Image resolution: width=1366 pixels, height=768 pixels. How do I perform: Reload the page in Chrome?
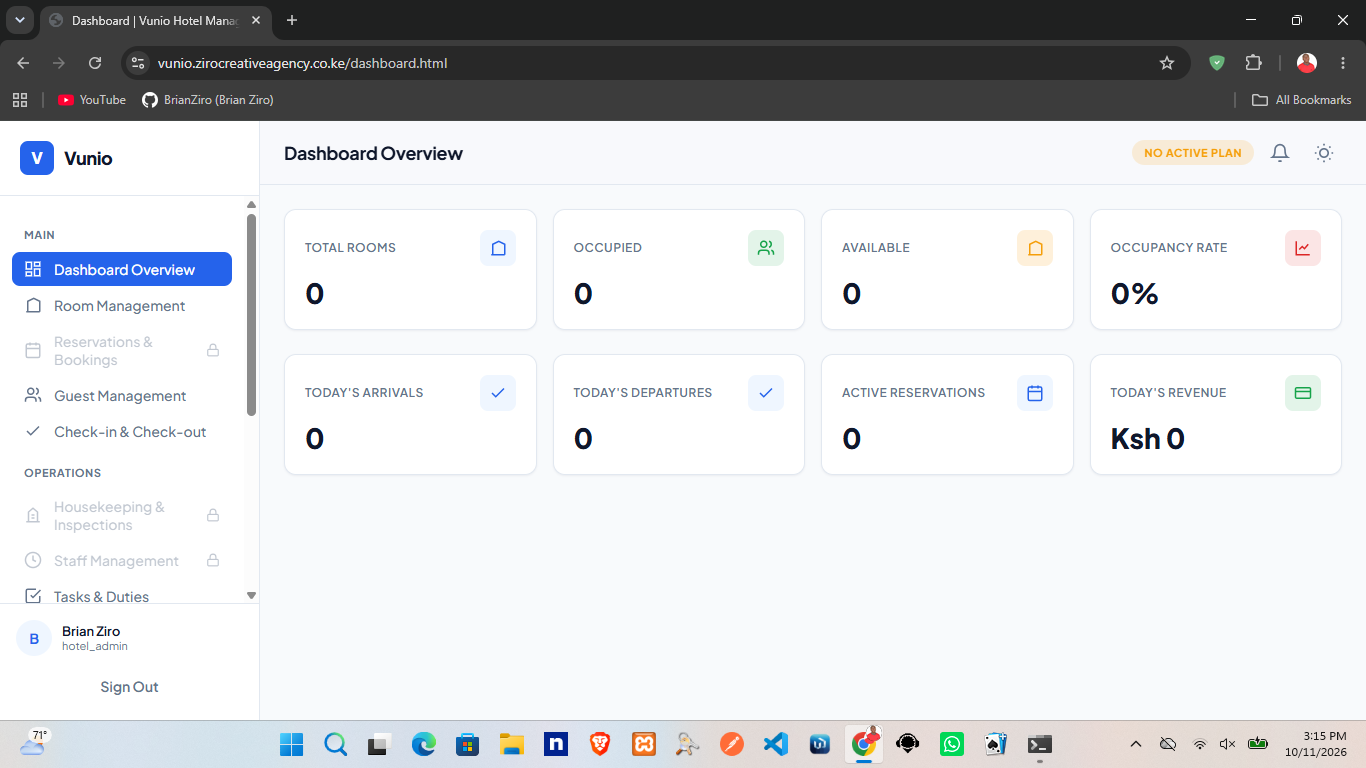(x=95, y=63)
